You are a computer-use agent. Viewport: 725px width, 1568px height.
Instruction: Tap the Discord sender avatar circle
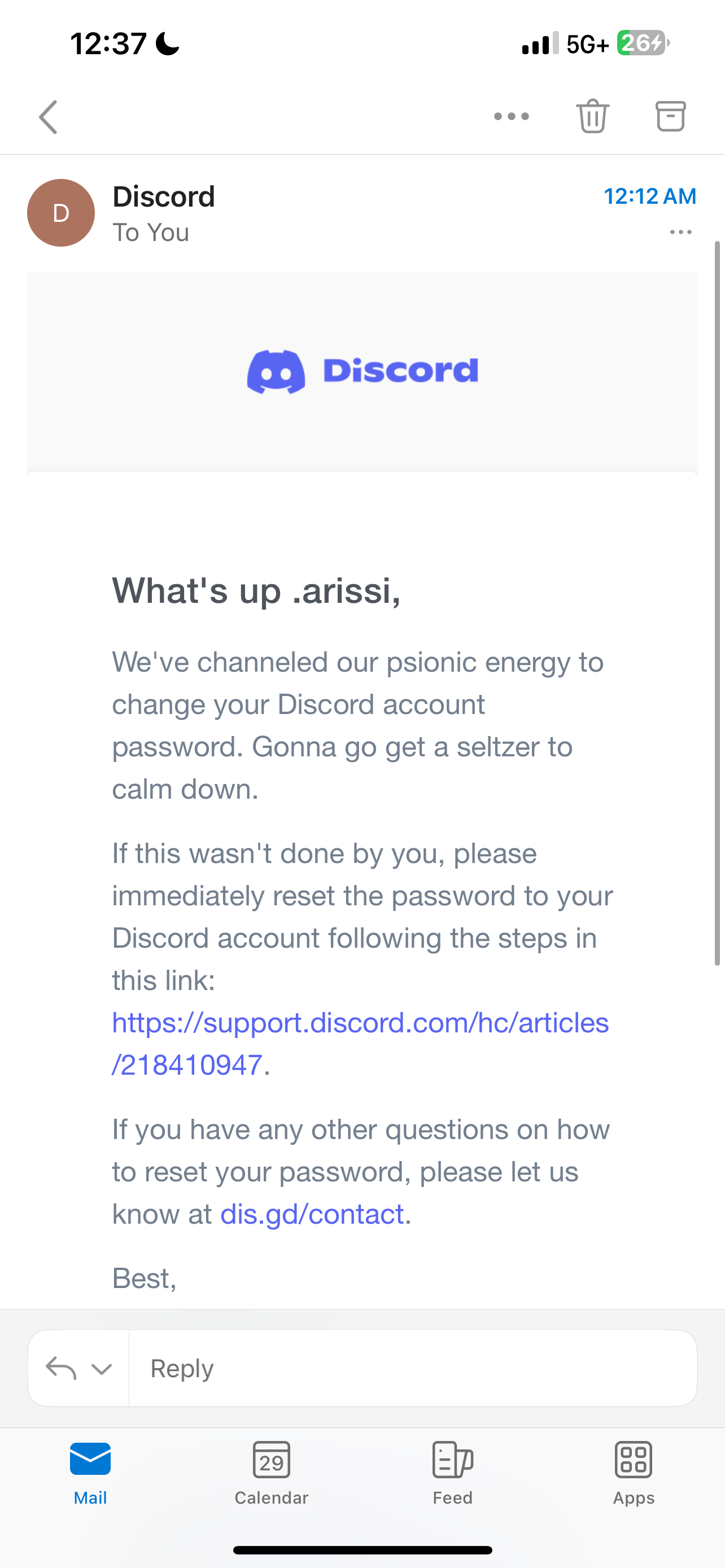(61, 212)
